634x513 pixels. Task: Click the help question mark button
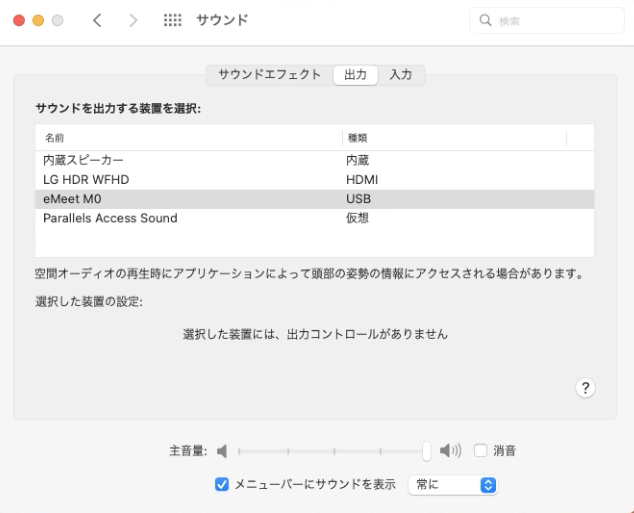(588, 388)
